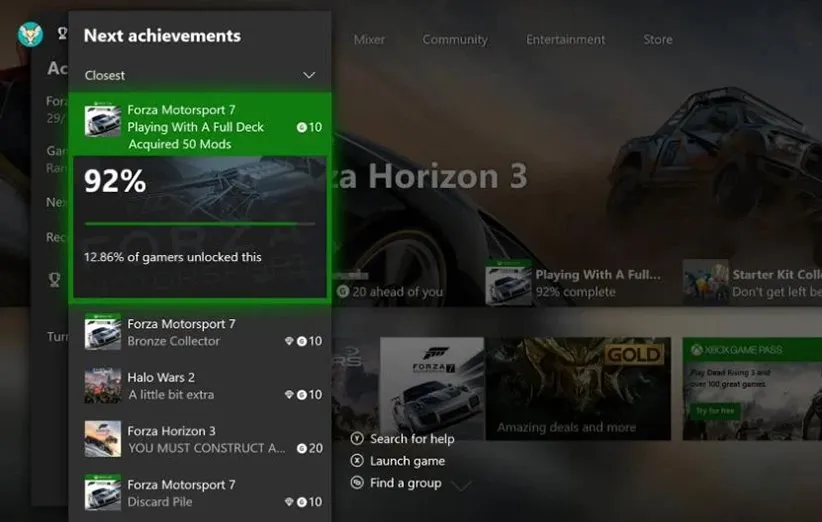This screenshot has height=522, width=822.
Task: Click Forza Motorsport 7 Bronze Collector game icon
Action: pos(102,332)
